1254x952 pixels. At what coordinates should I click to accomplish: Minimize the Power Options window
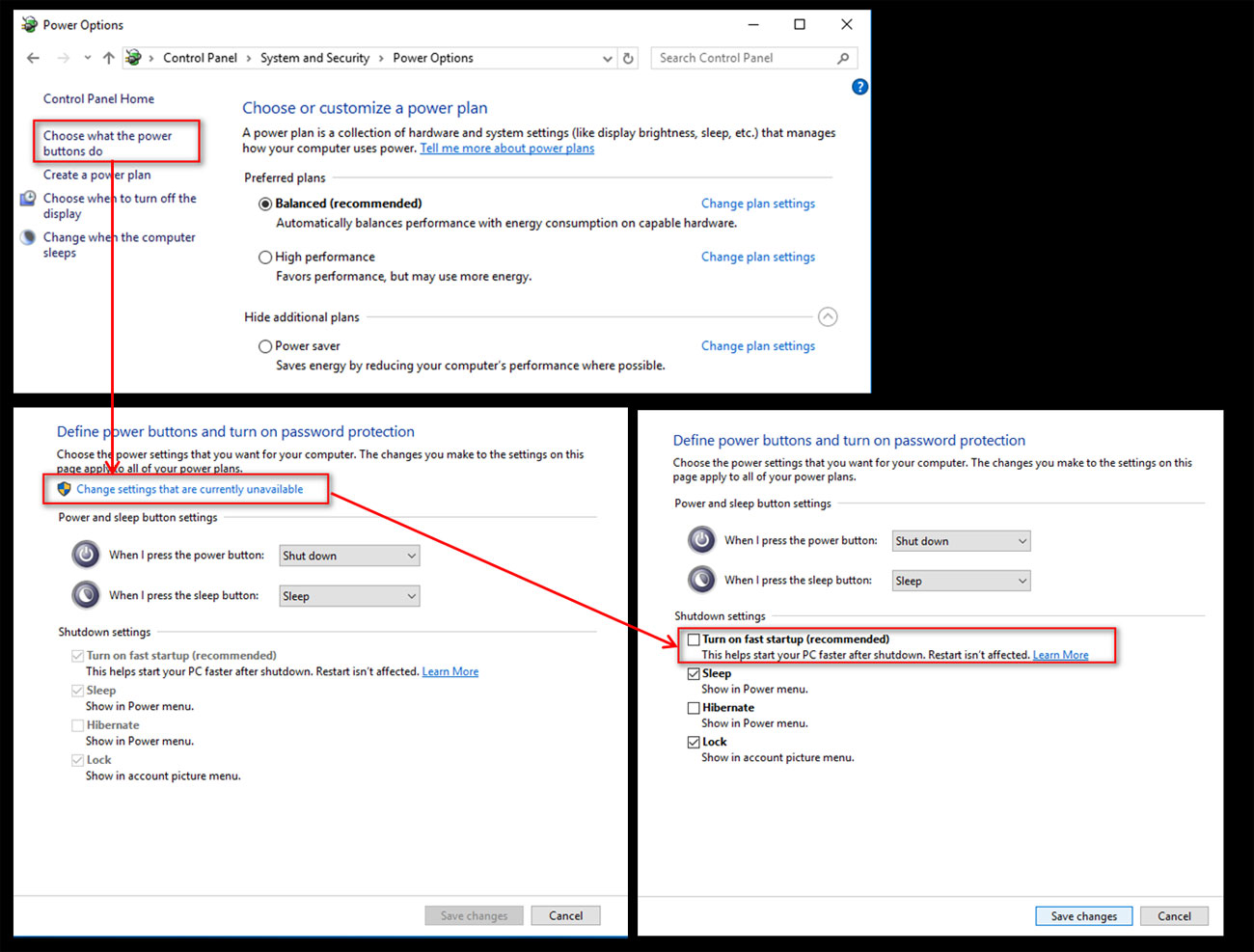point(753,24)
